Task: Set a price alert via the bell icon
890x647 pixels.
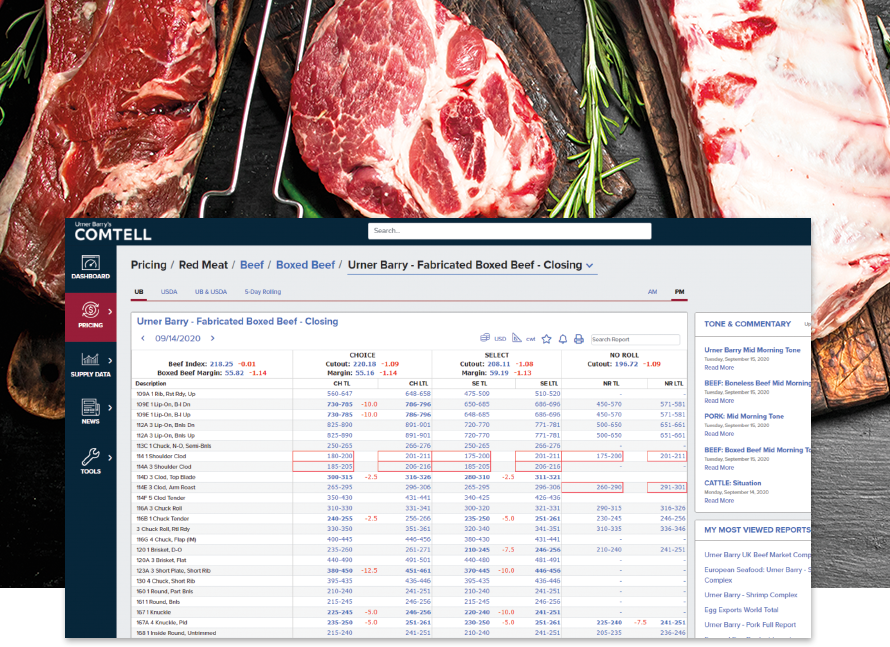Action: (562, 339)
